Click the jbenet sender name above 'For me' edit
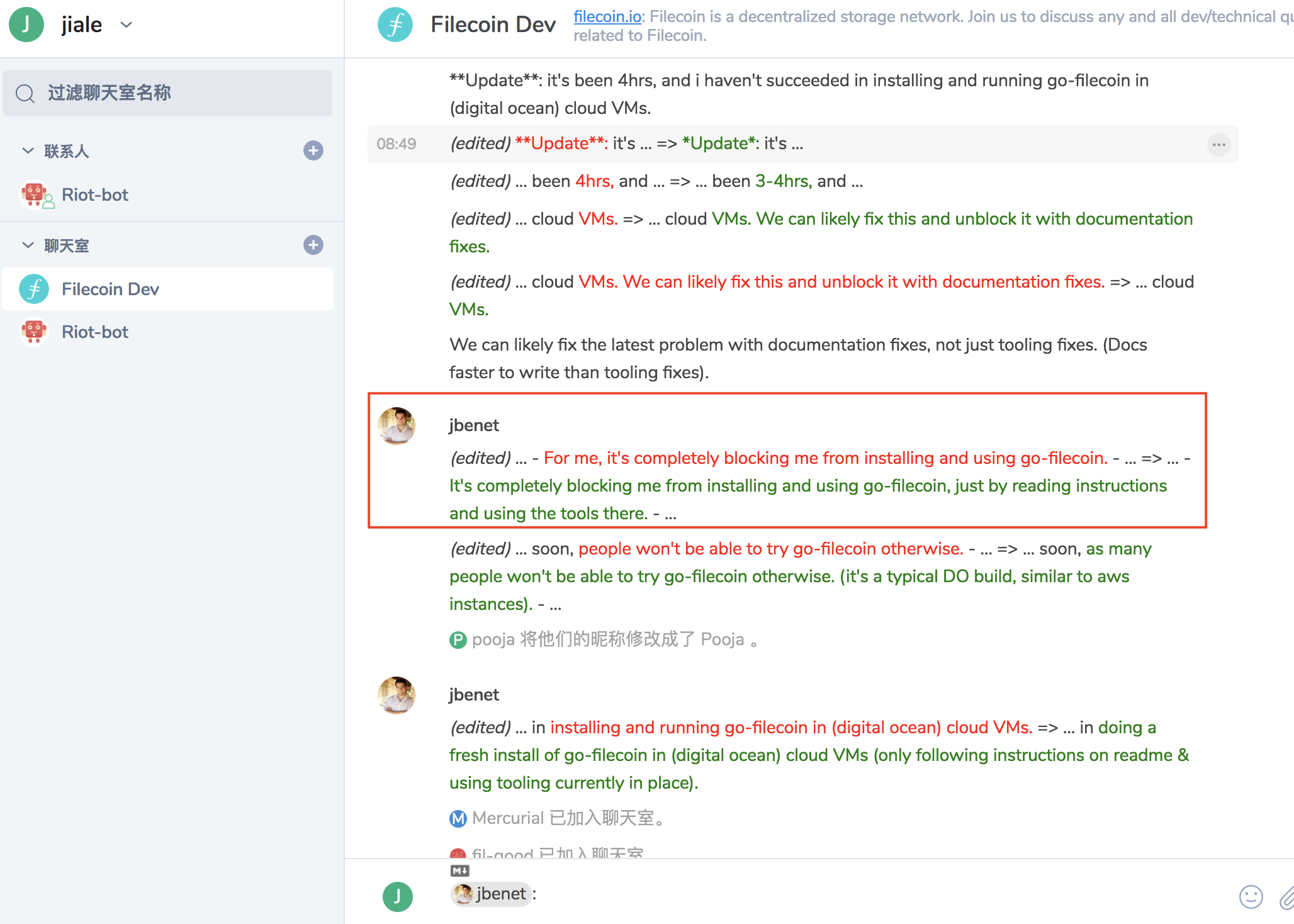This screenshot has width=1294, height=924. 474,425
